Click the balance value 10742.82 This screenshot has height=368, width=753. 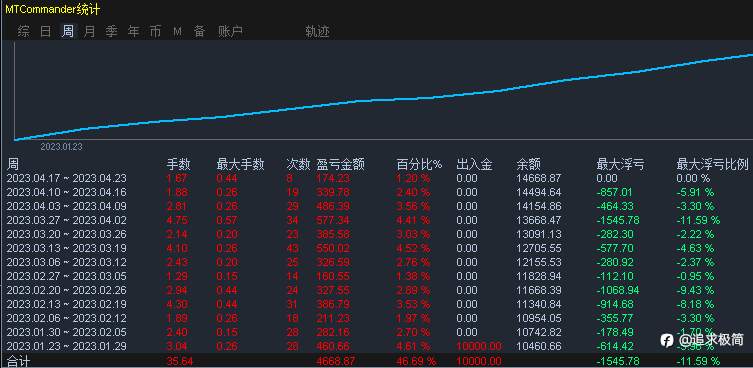538,332
